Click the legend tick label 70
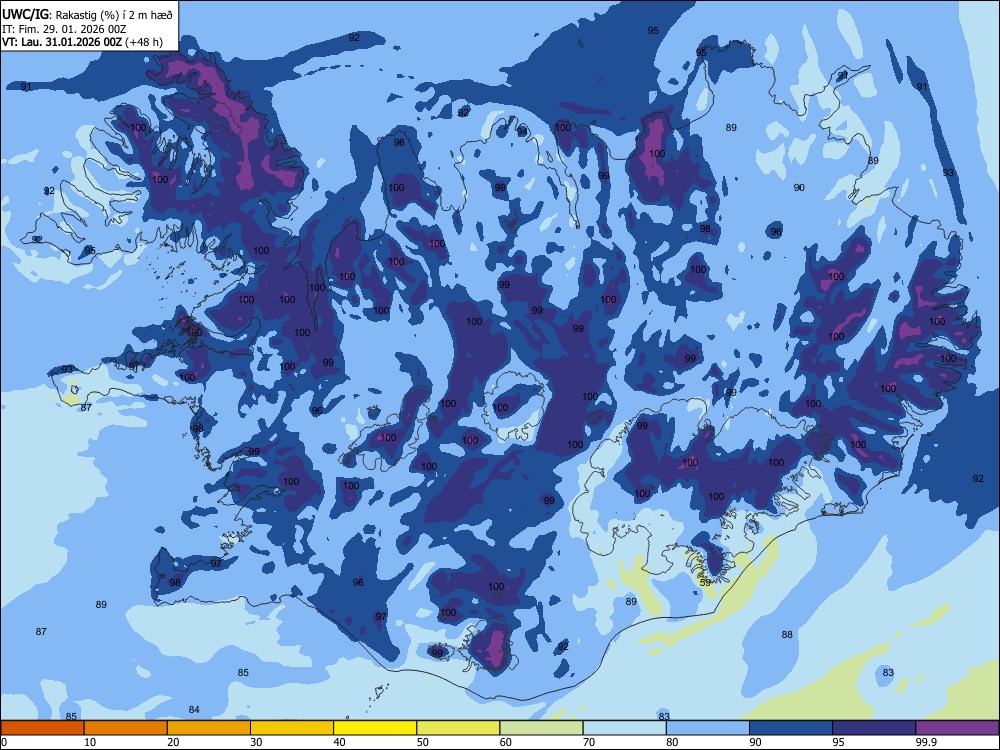 click(589, 742)
